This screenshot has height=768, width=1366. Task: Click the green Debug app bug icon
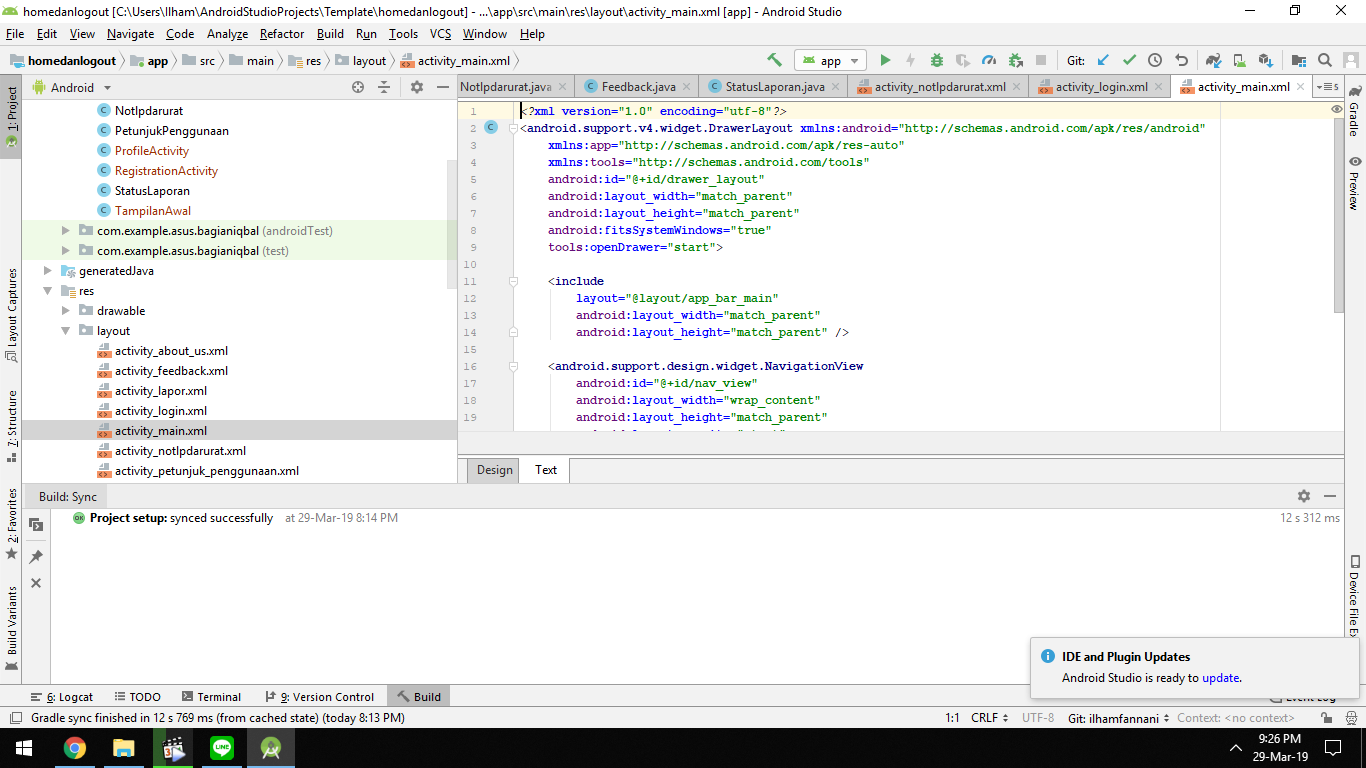pyautogui.click(x=937, y=60)
